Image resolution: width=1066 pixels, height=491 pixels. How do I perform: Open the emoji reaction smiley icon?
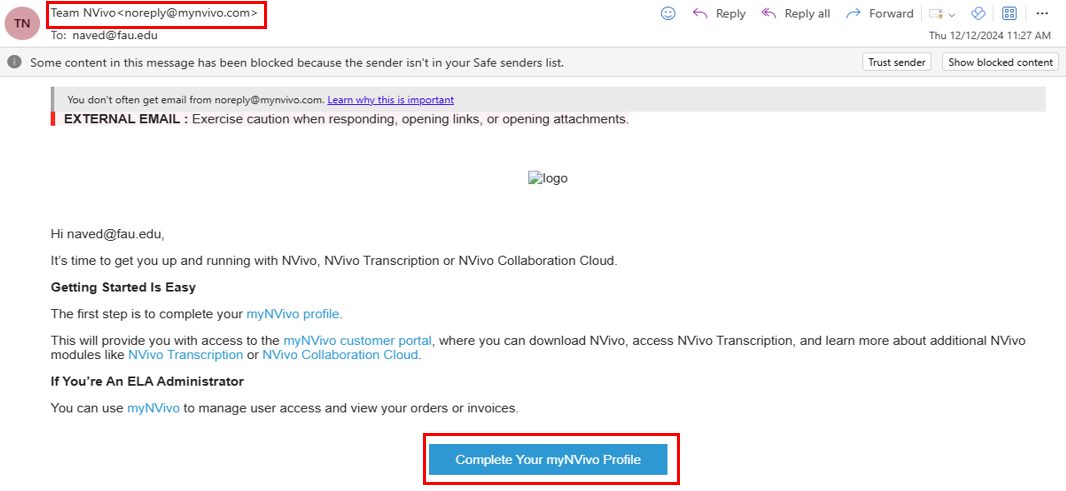[x=668, y=14]
